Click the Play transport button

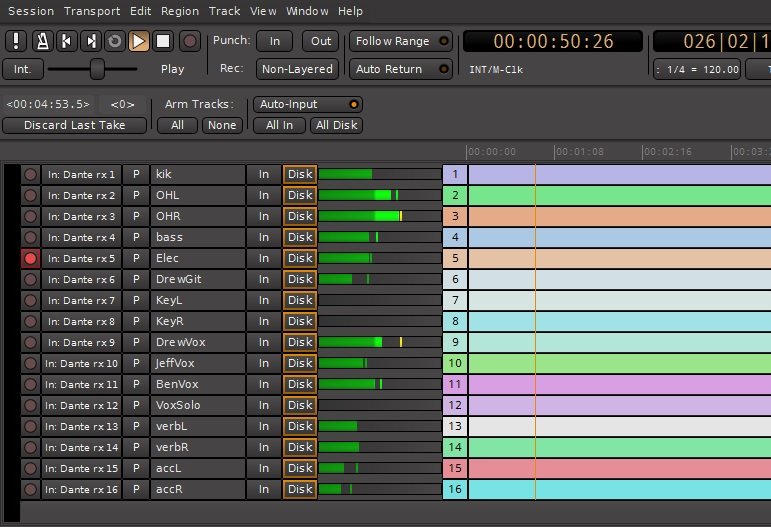(139, 41)
